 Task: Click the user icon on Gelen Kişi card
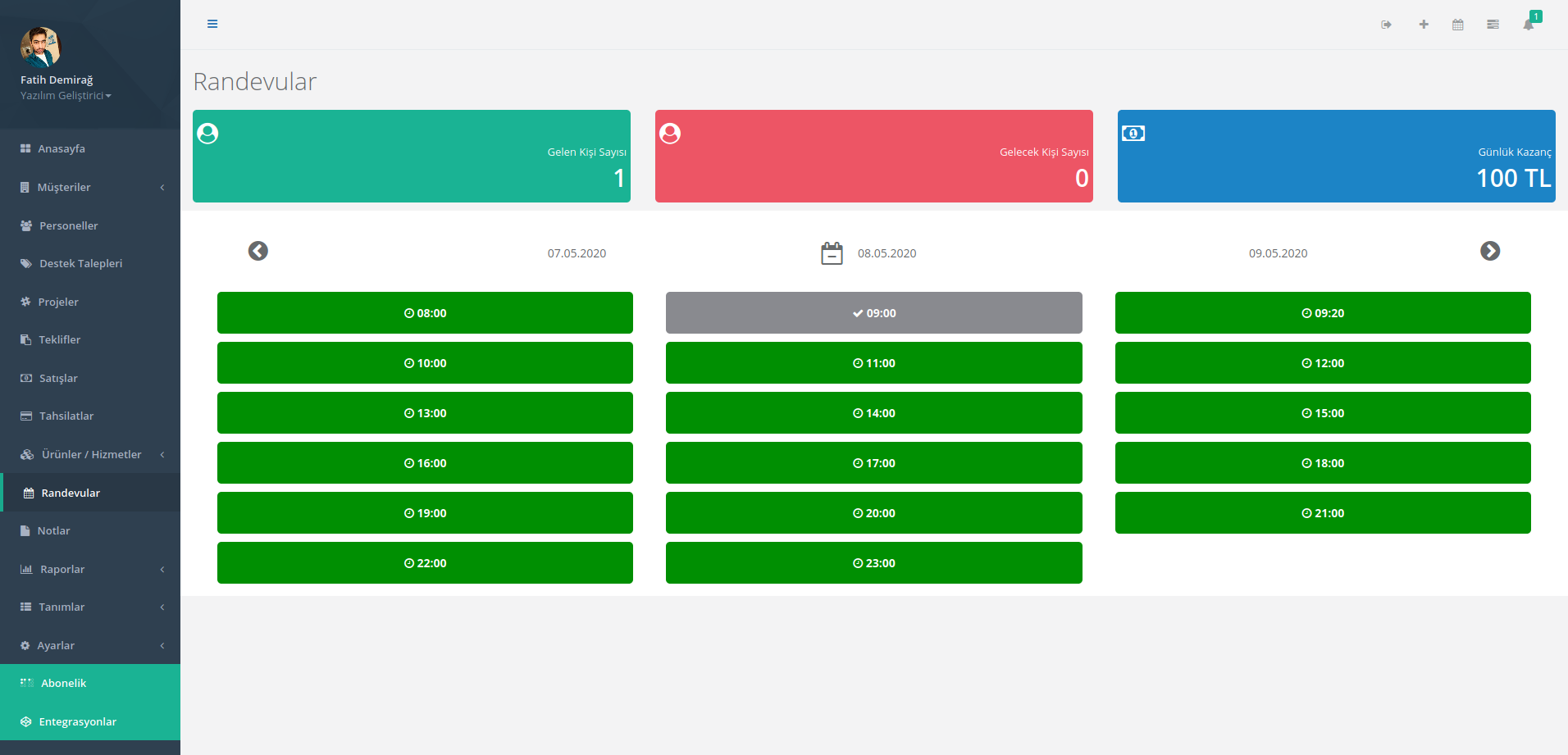click(x=208, y=134)
